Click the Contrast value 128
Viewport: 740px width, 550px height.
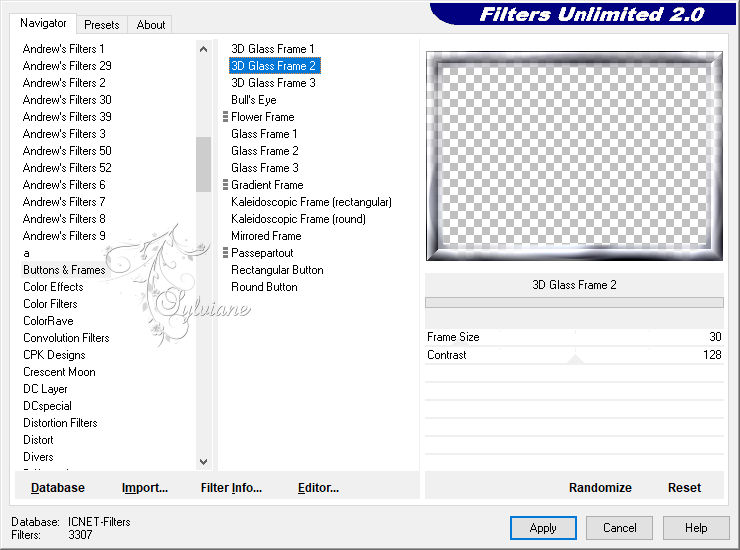click(x=712, y=355)
